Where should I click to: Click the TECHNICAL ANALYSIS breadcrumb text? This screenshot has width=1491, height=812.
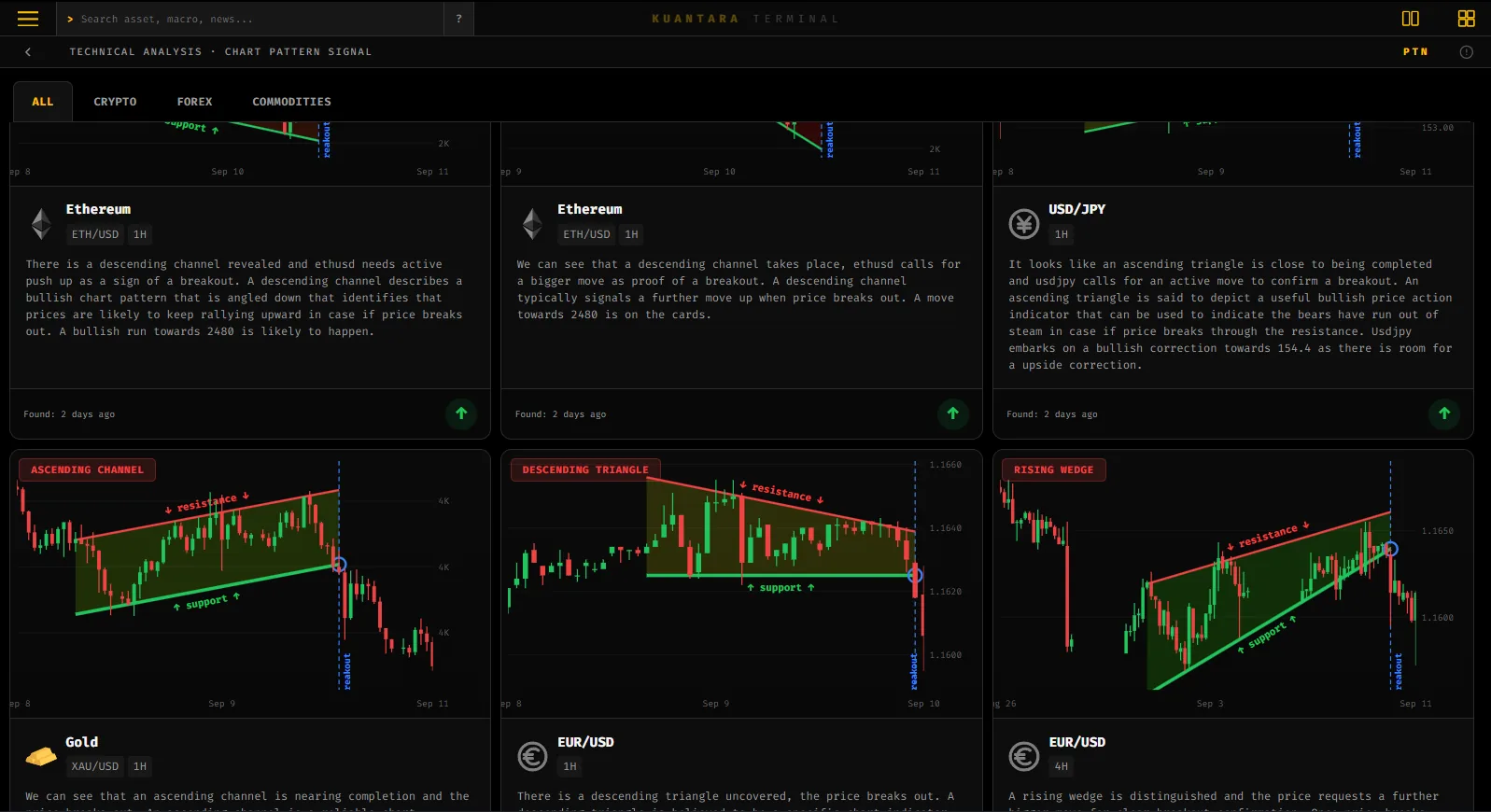[x=135, y=52]
